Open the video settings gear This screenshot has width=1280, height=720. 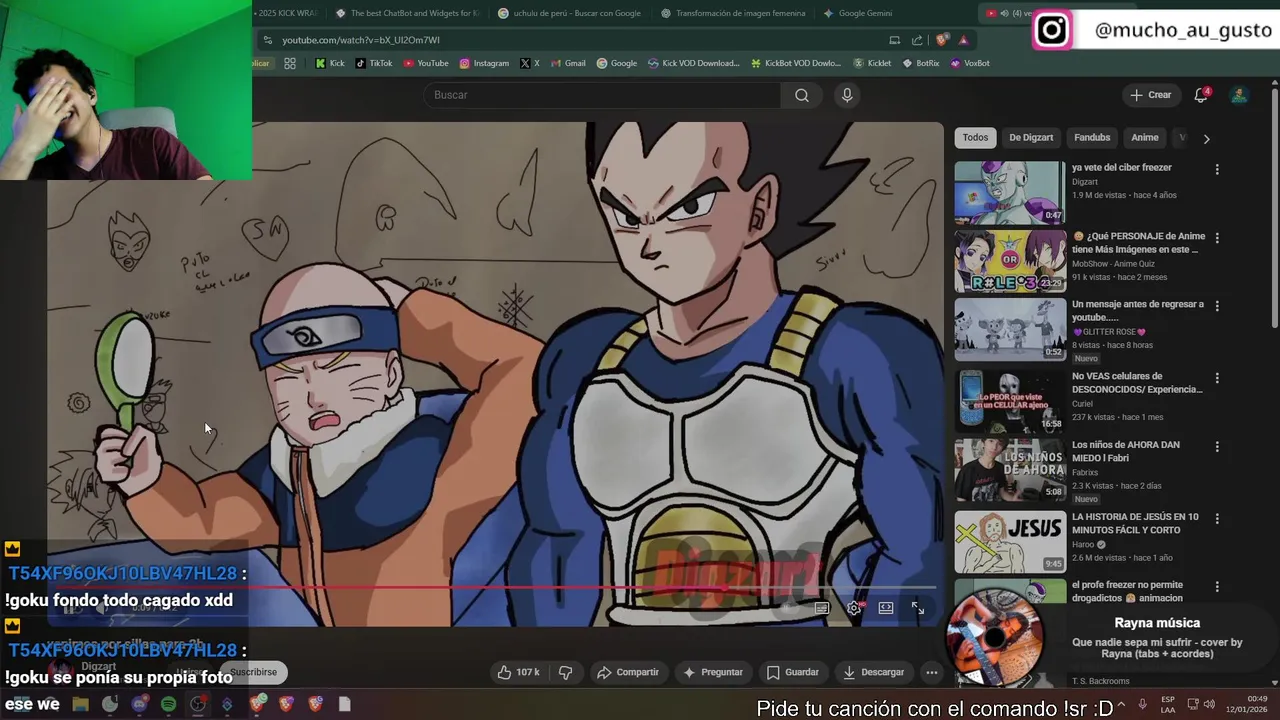854,608
